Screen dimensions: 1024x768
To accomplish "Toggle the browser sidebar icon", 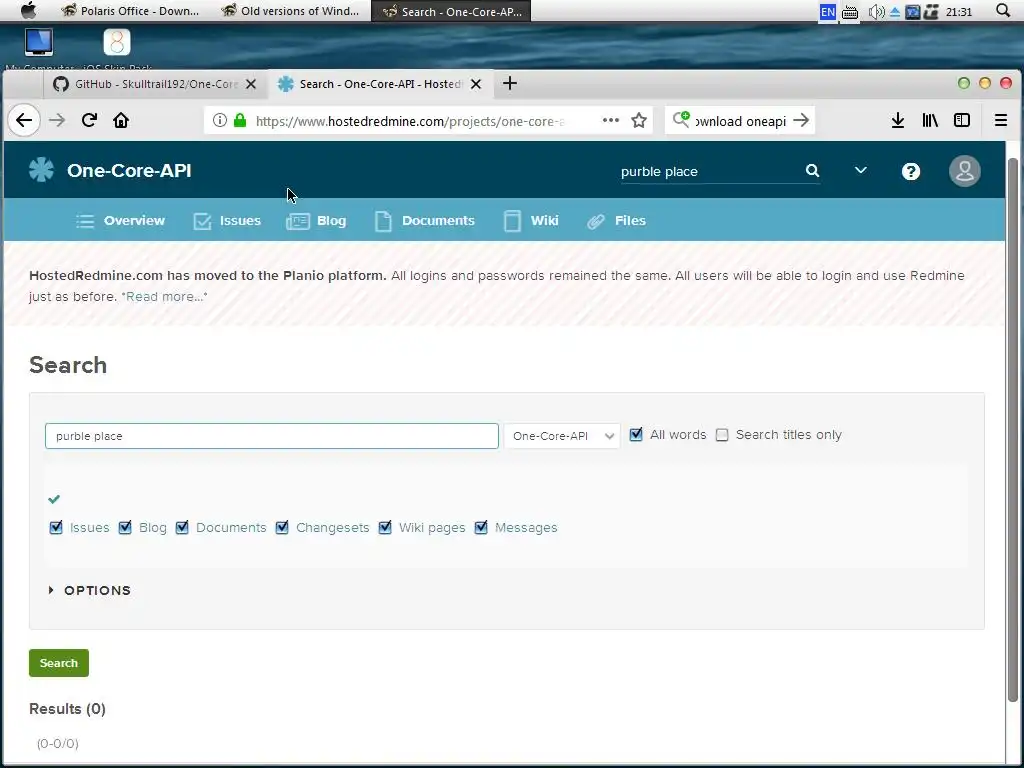I will click(x=962, y=120).
